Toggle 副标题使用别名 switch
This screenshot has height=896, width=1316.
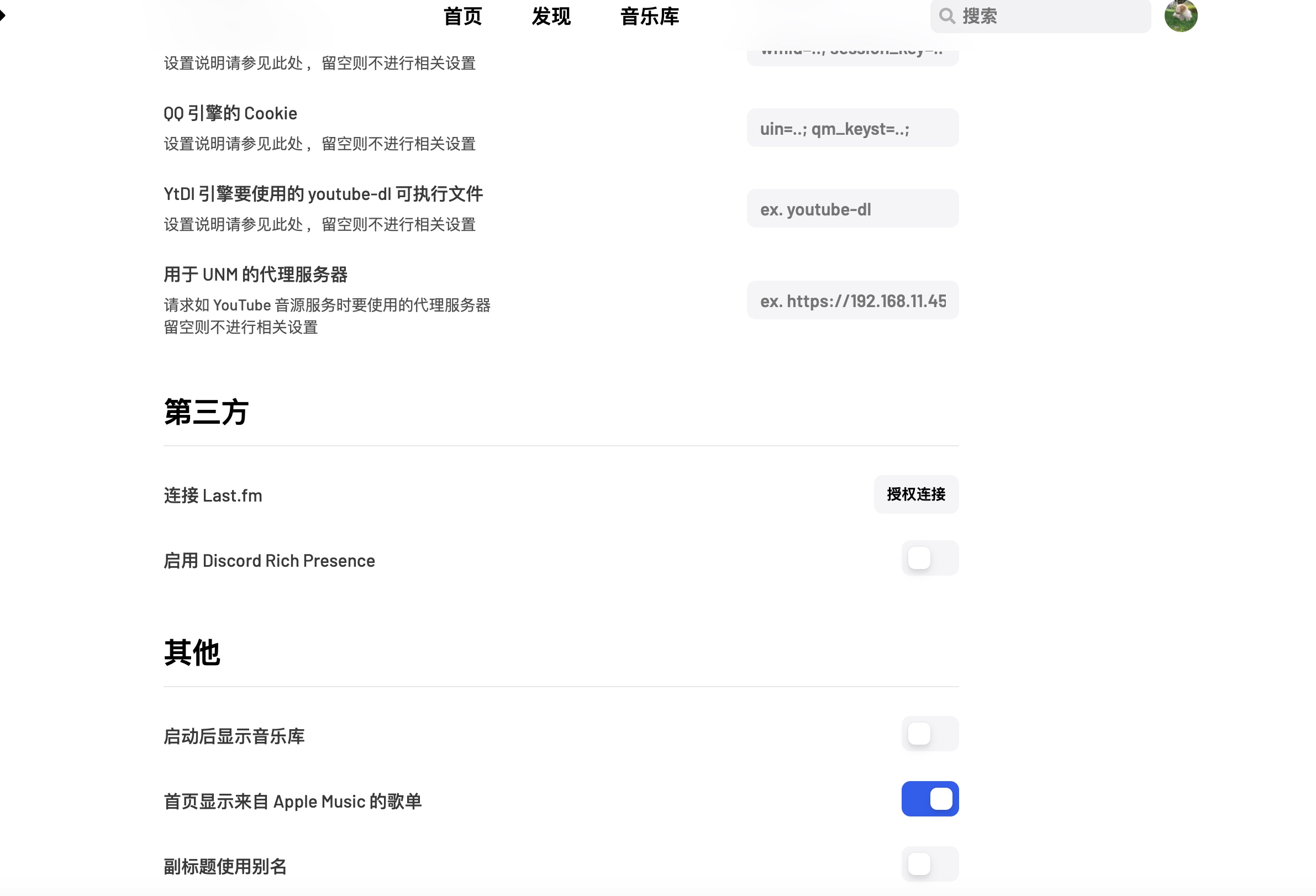[x=930, y=864]
